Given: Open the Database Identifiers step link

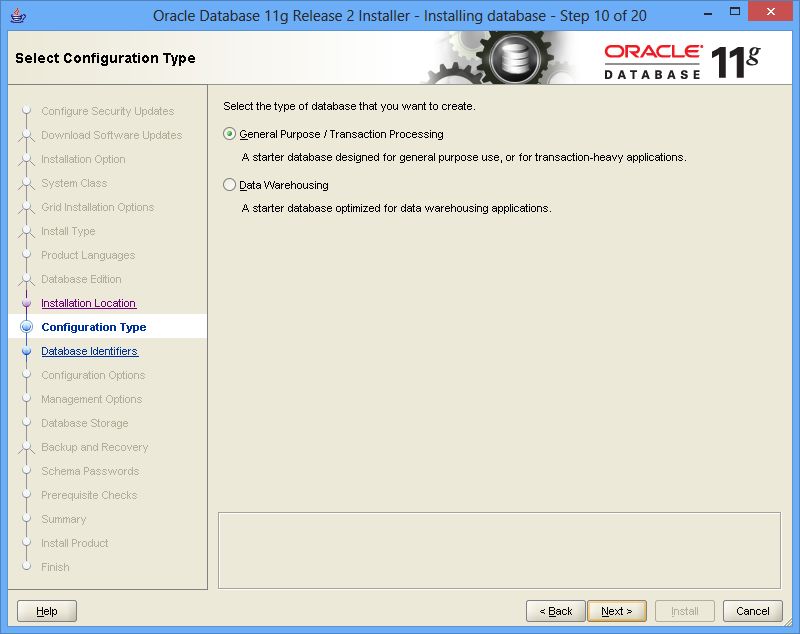Looking at the screenshot, I should coord(90,351).
